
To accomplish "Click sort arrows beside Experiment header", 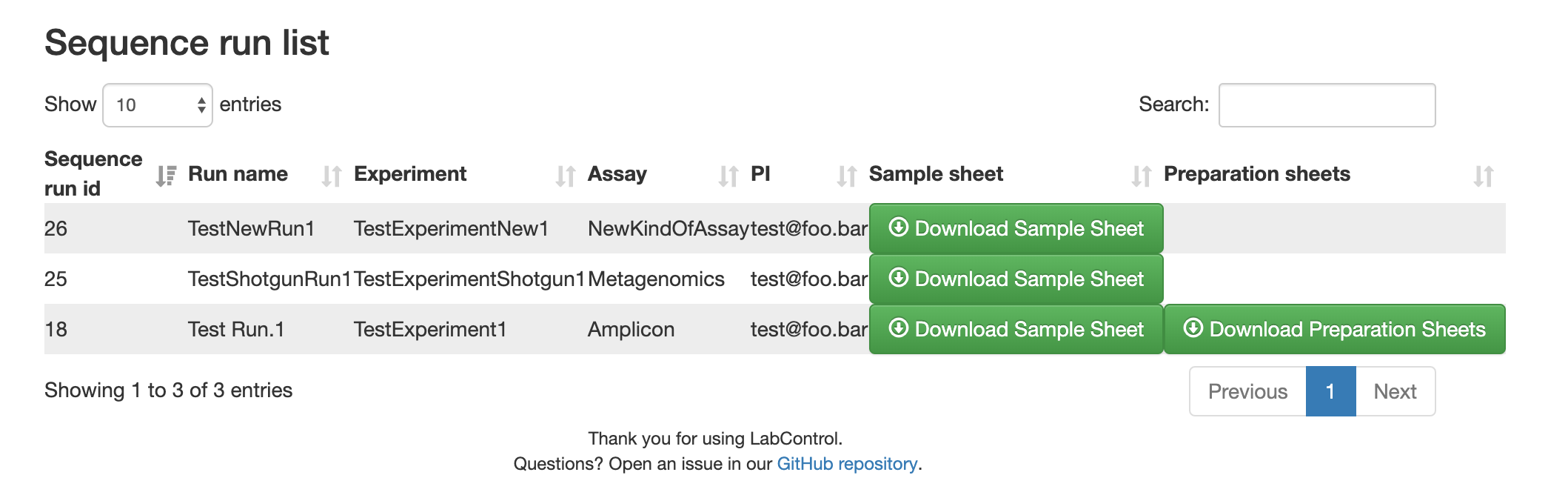I will click(566, 176).
